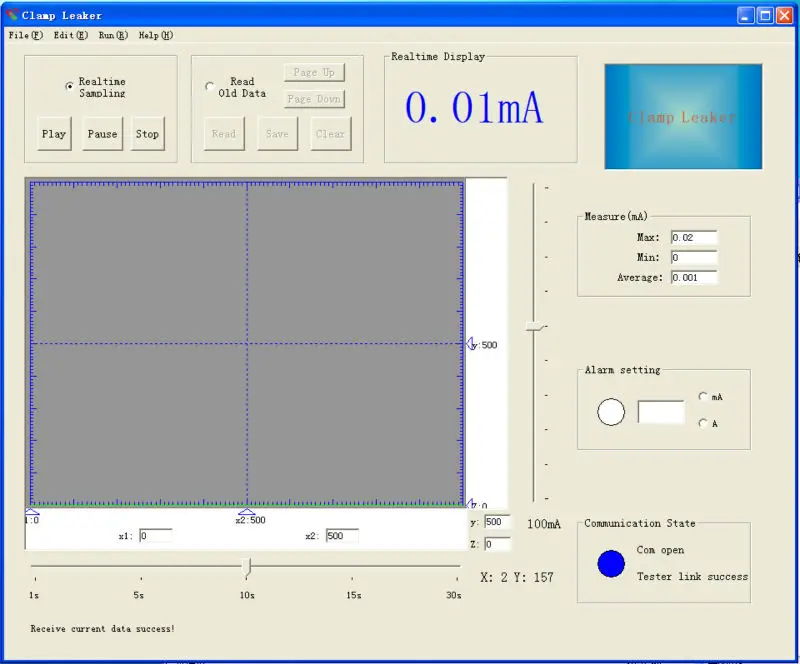Click the white alarm indicator circle
Screen dimensions: 800x664
[611, 412]
